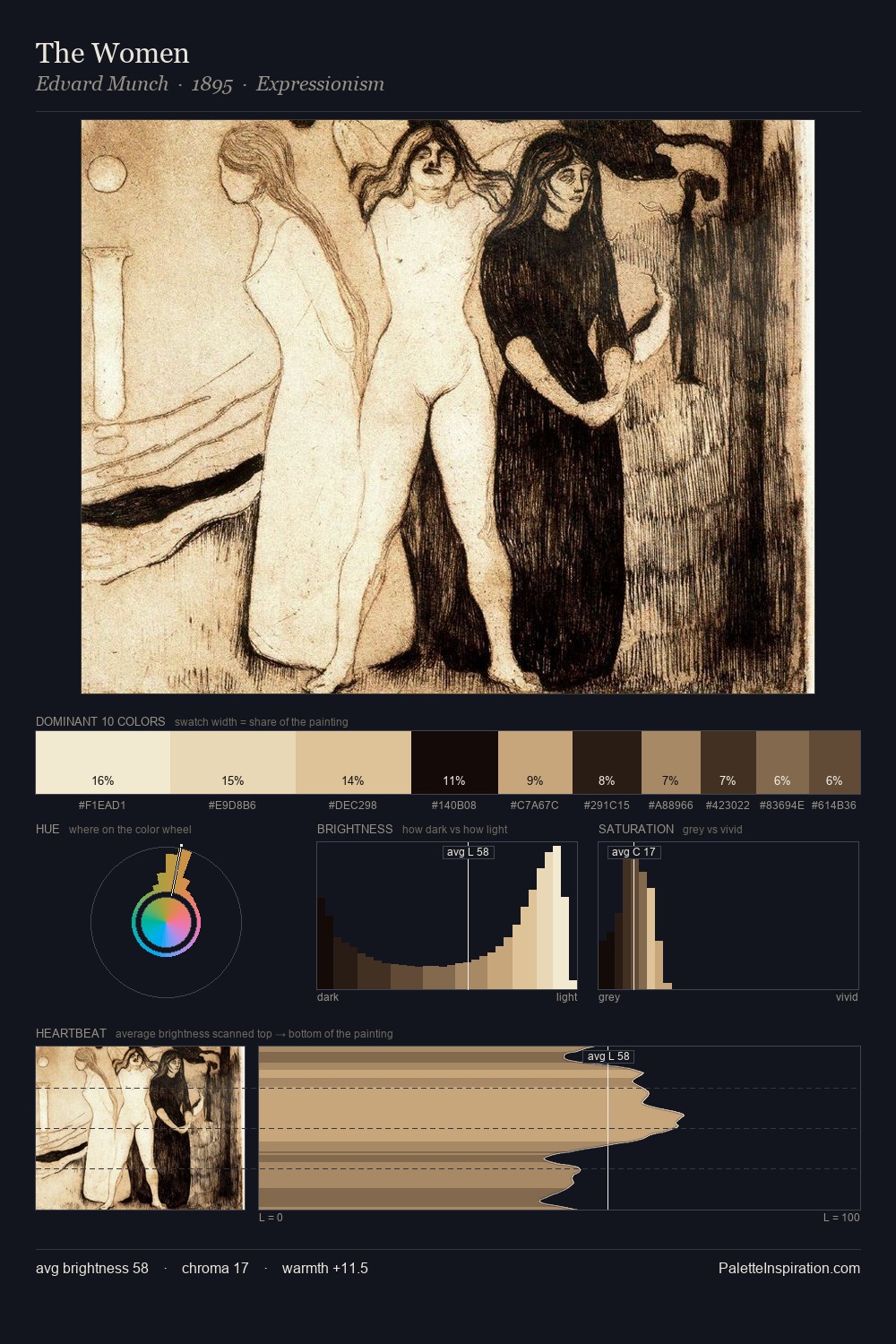Screen dimensions: 896x1344
Task: Click the artist name 'Edvard Munch'
Action: click(x=102, y=84)
